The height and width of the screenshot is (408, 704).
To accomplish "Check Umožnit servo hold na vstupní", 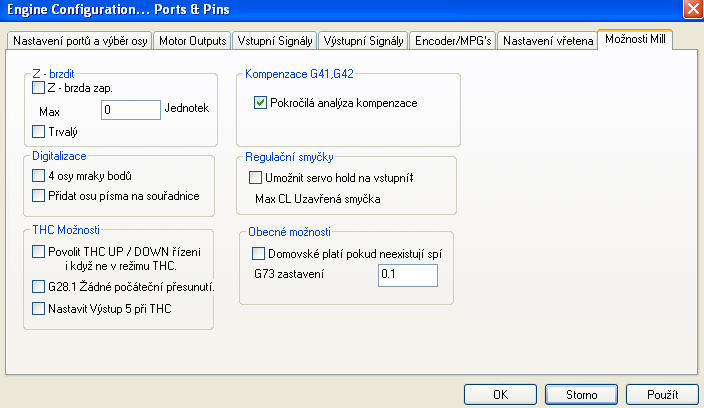I will click(x=255, y=177).
